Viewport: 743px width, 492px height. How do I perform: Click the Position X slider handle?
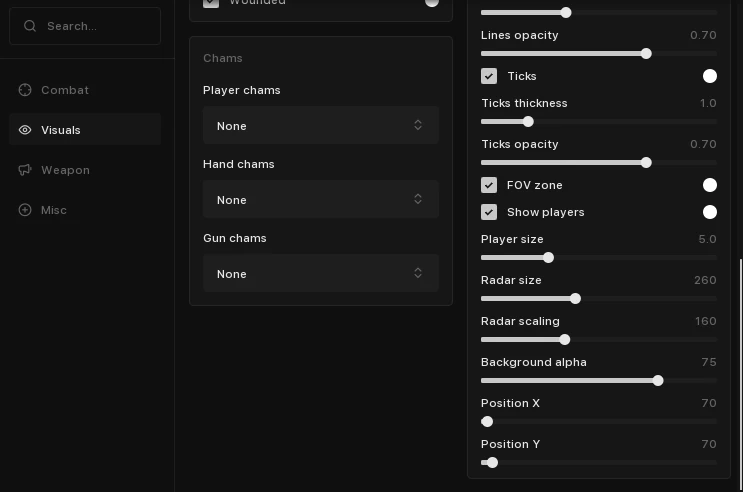tap(487, 421)
